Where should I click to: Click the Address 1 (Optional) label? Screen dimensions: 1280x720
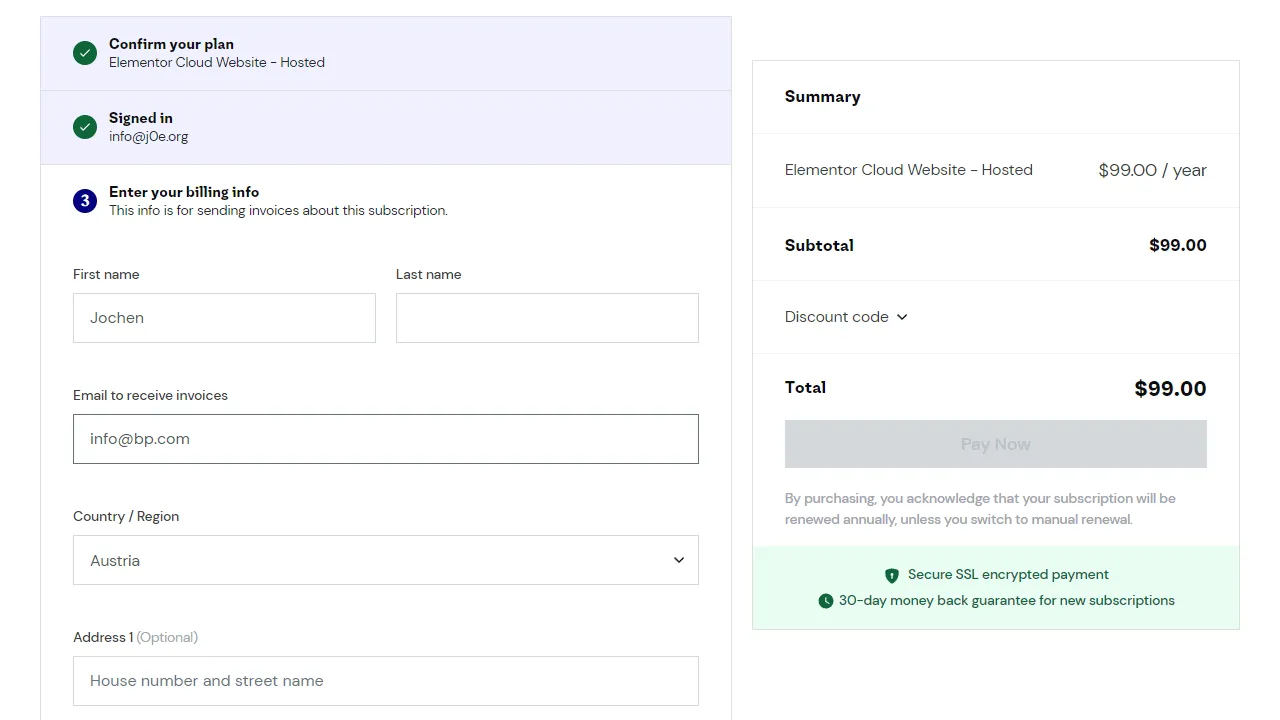click(135, 638)
